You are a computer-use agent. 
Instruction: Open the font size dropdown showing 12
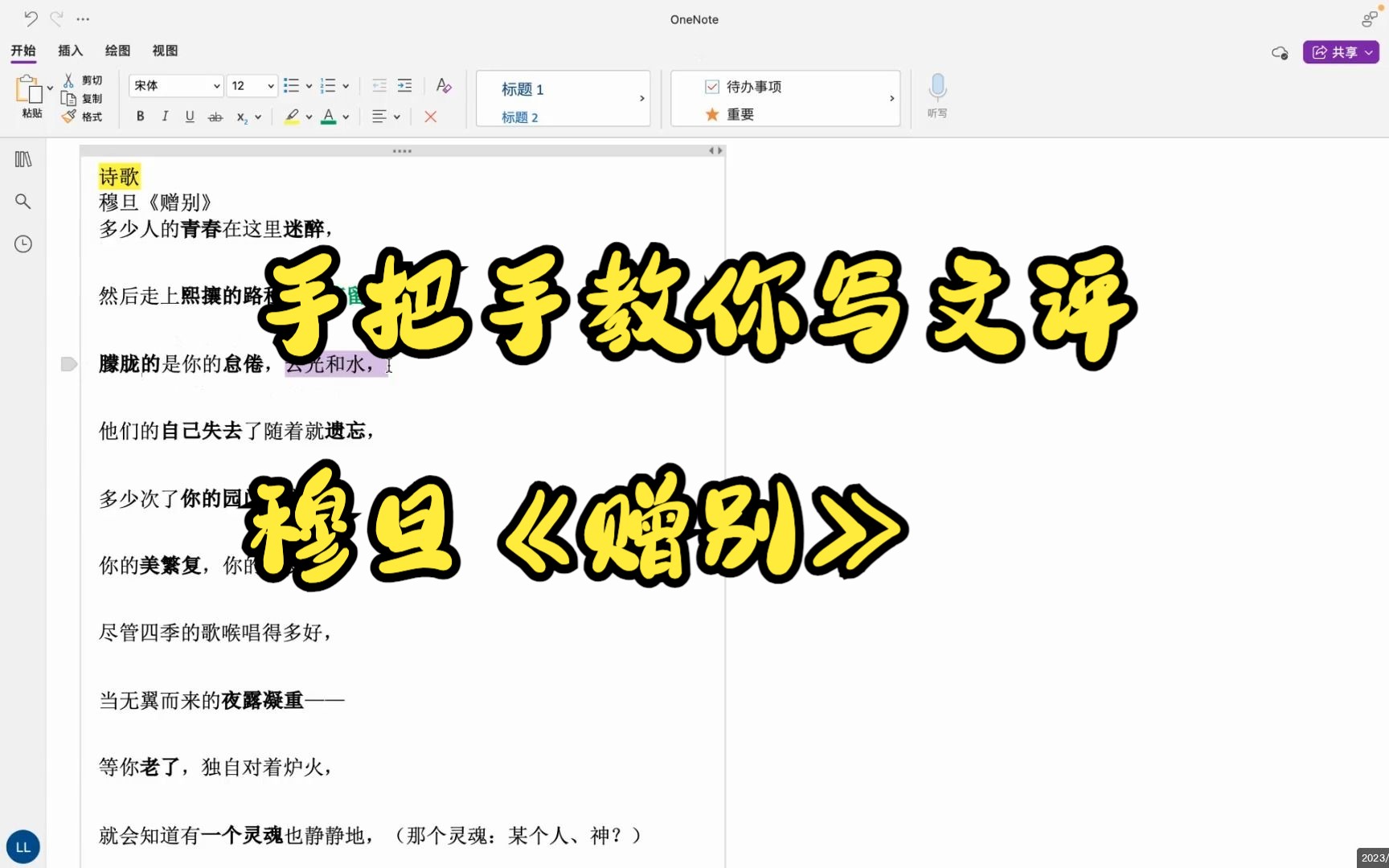pos(252,85)
